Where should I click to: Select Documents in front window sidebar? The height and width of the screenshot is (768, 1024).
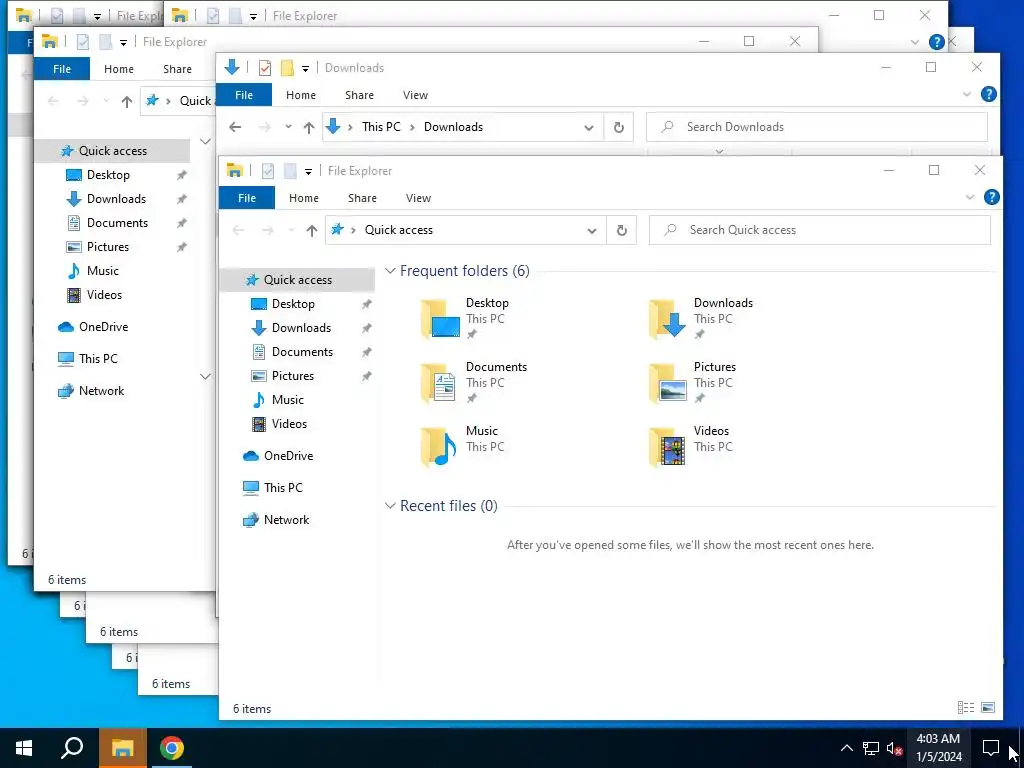pyautogui.click(x=302, y=352)
